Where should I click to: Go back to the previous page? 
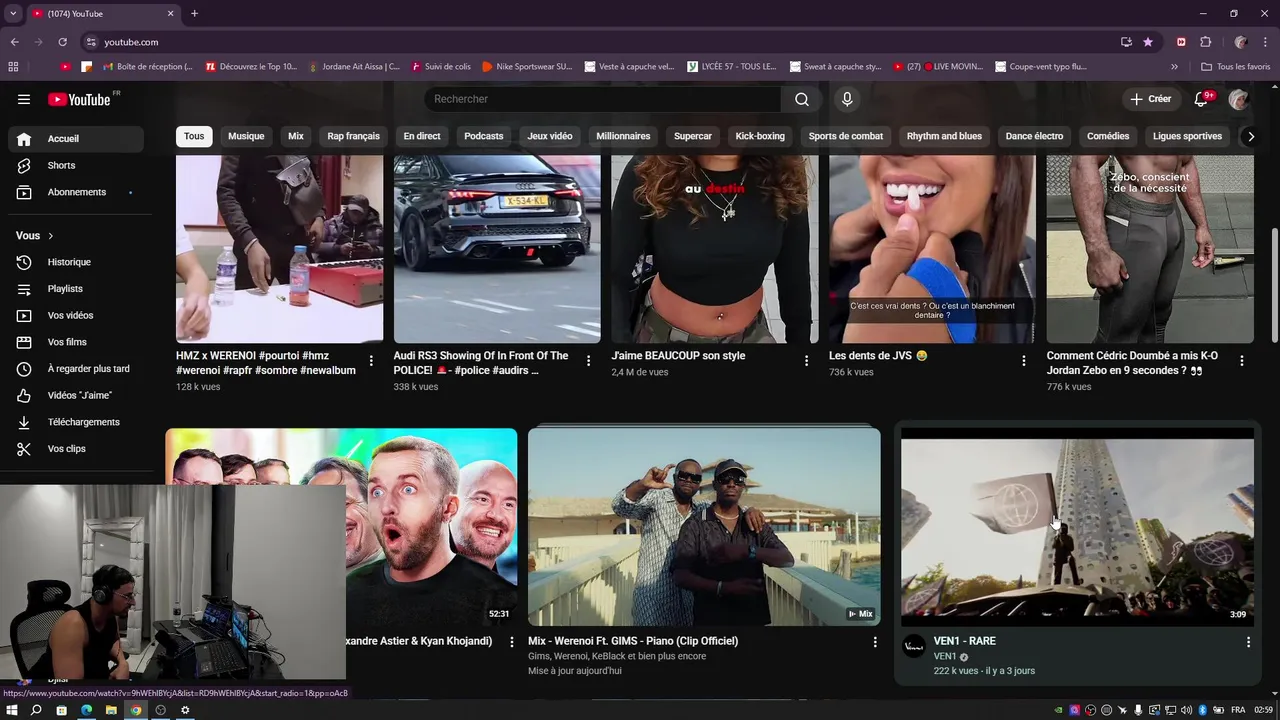(x=14, y=42)
